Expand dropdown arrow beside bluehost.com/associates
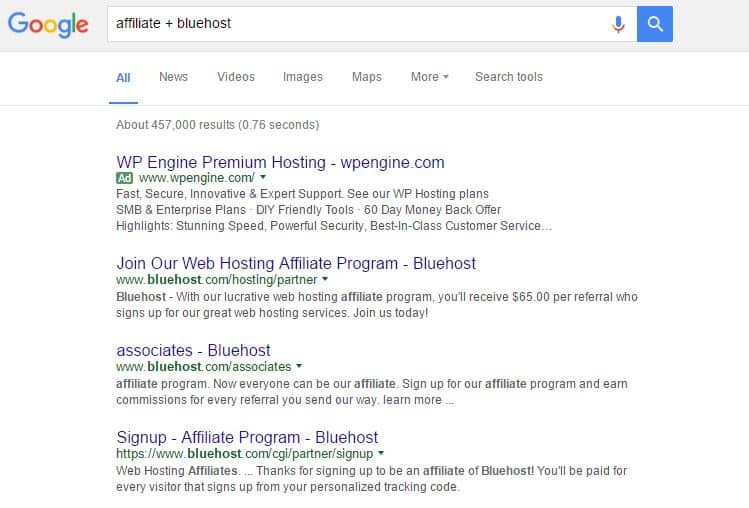The height and width of the screenshot is (508, 749). point(299,366)
